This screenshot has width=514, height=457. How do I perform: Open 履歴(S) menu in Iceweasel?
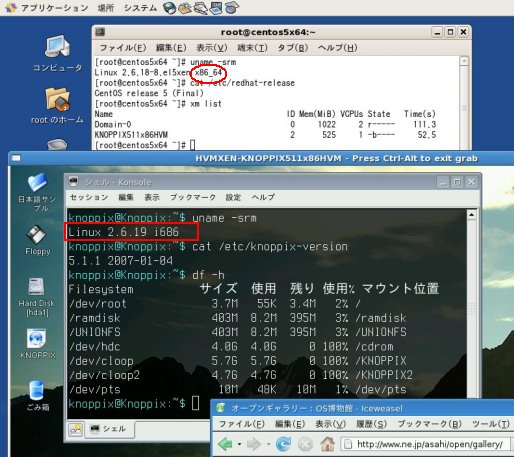pyautogui.click(x=371, y=424)
